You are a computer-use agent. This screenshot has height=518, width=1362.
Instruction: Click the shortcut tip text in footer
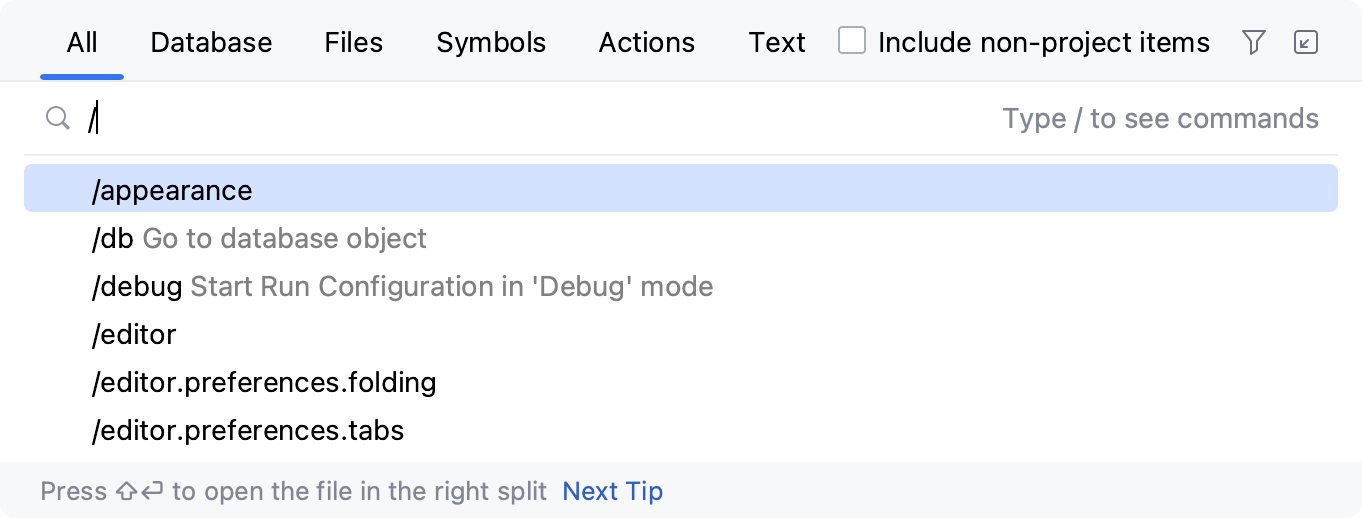[293, 491]
